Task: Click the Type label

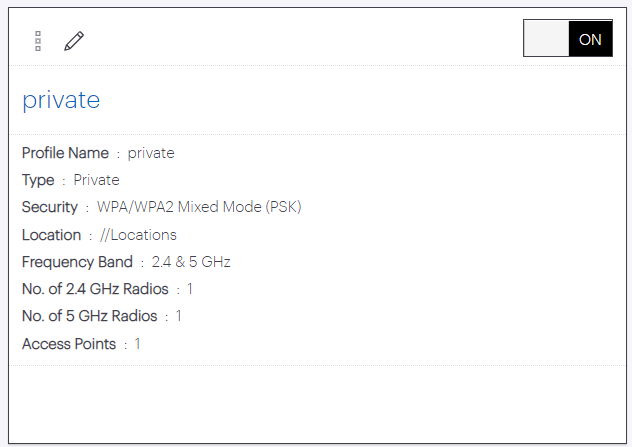Action: (x=38, y=180)
